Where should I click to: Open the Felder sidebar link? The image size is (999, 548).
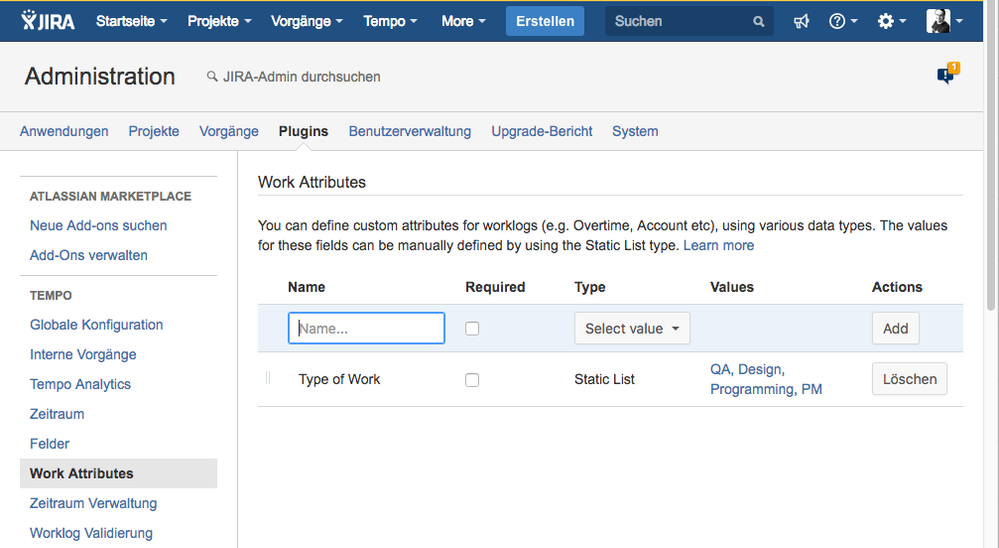[x=50, y=443]
